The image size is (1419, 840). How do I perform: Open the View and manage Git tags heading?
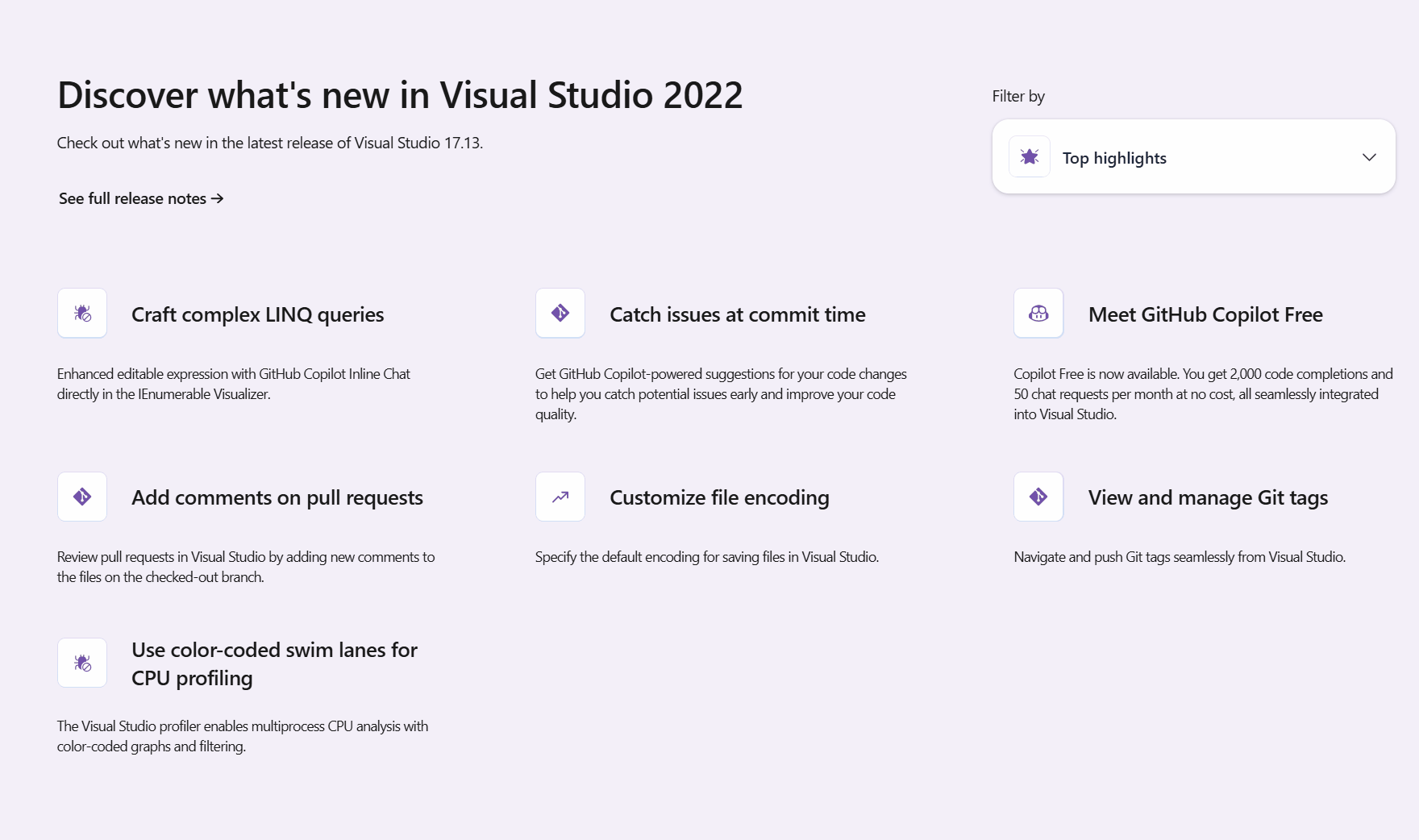pos(1208,497)
